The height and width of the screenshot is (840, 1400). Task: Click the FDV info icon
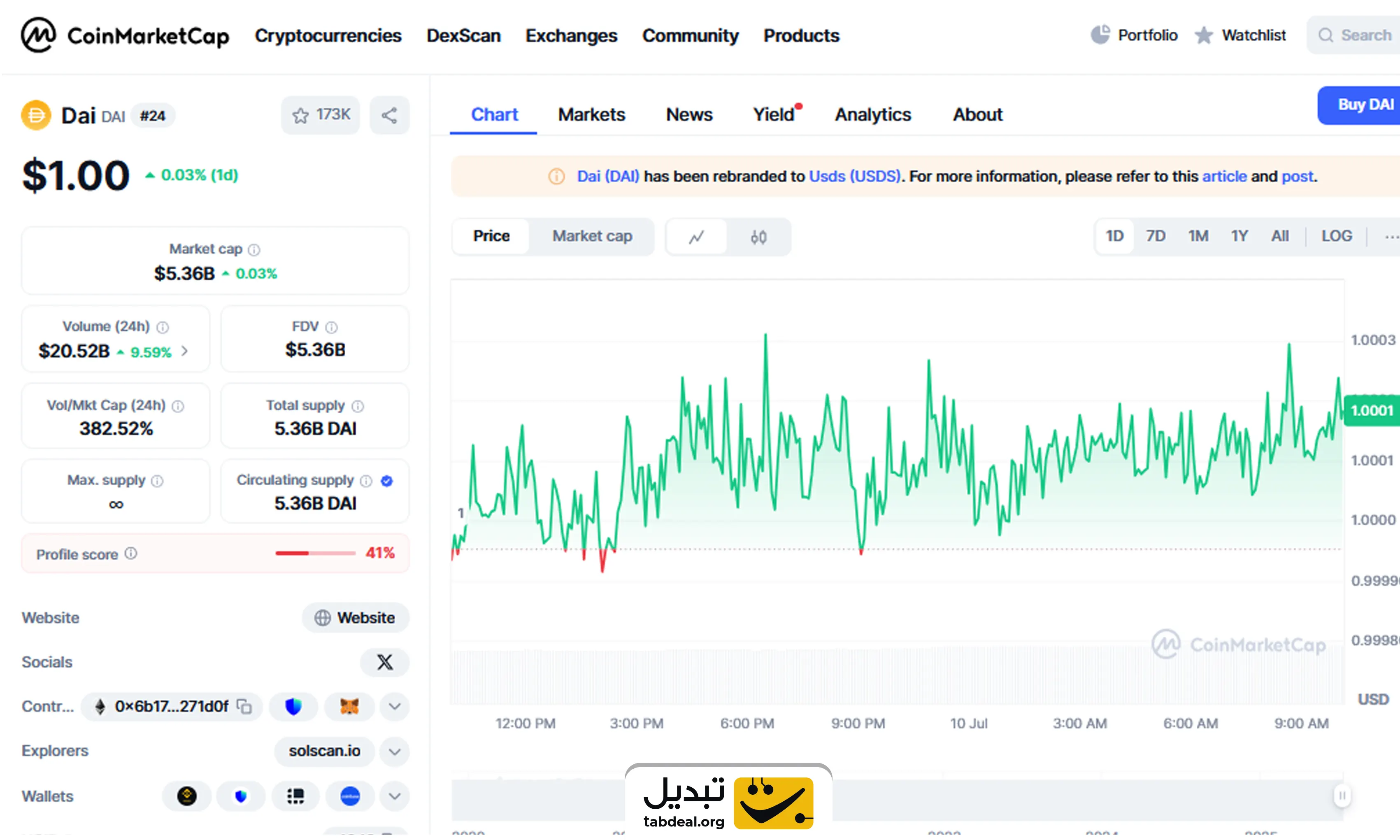click(x=332, y=327)
